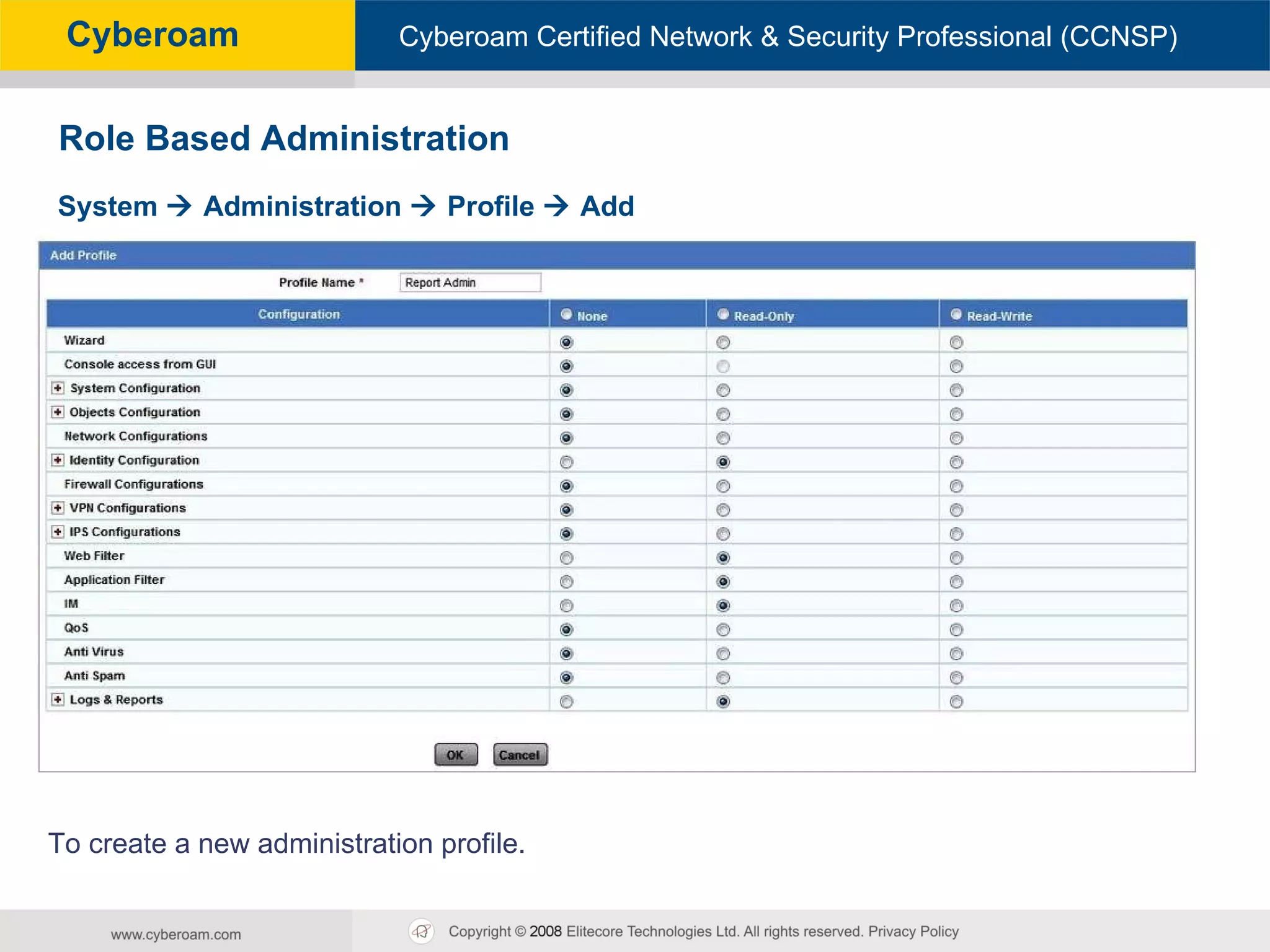
Task: Expand the Identity Configuration row
Action: (58, 460)
